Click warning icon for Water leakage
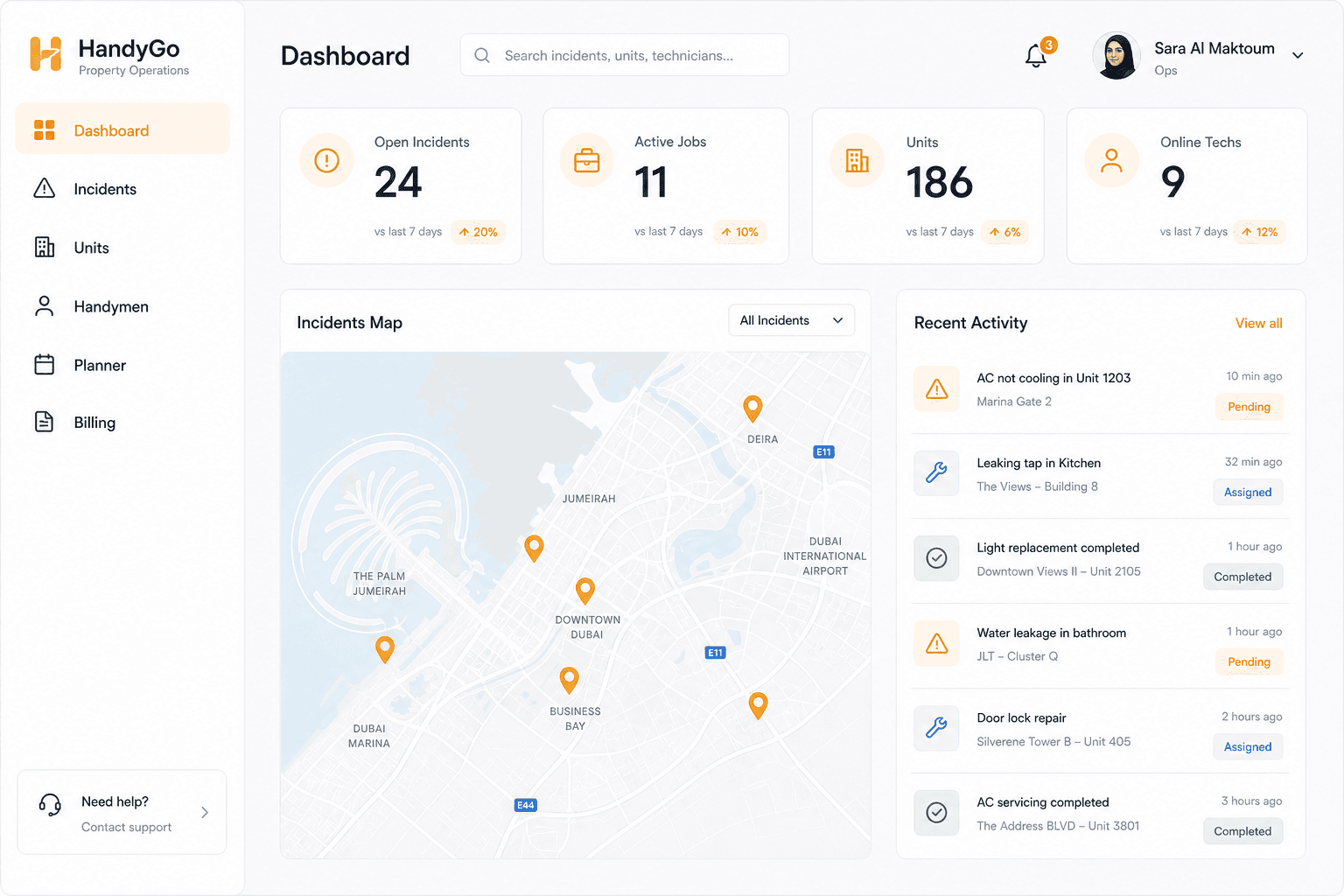The height and width of the screenshot is (896, 1344). (936, 644)
